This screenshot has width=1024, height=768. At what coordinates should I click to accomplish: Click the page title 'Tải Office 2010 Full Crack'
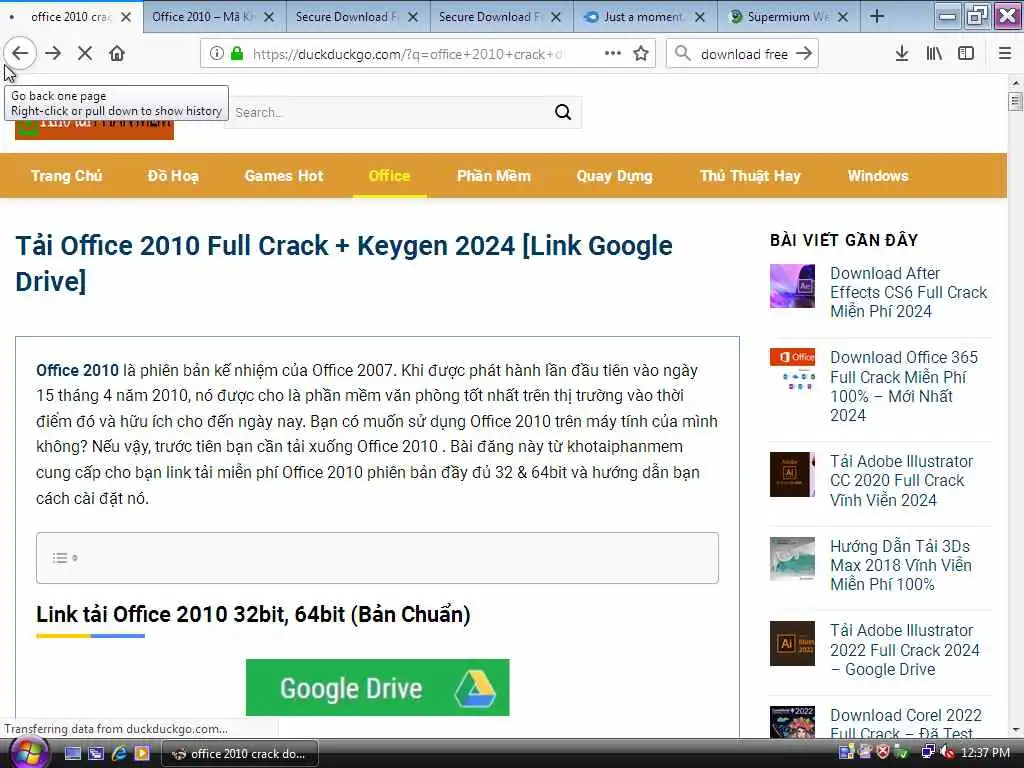tap(344, 263)
